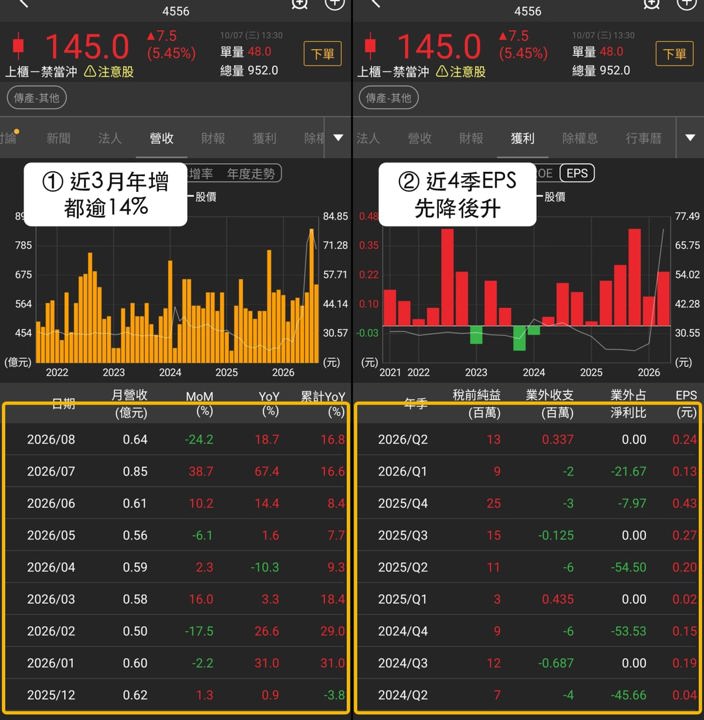Switch to 營收 tab in right panel
This screenshot has width=704, height=720.
click(x=420, y=138)
